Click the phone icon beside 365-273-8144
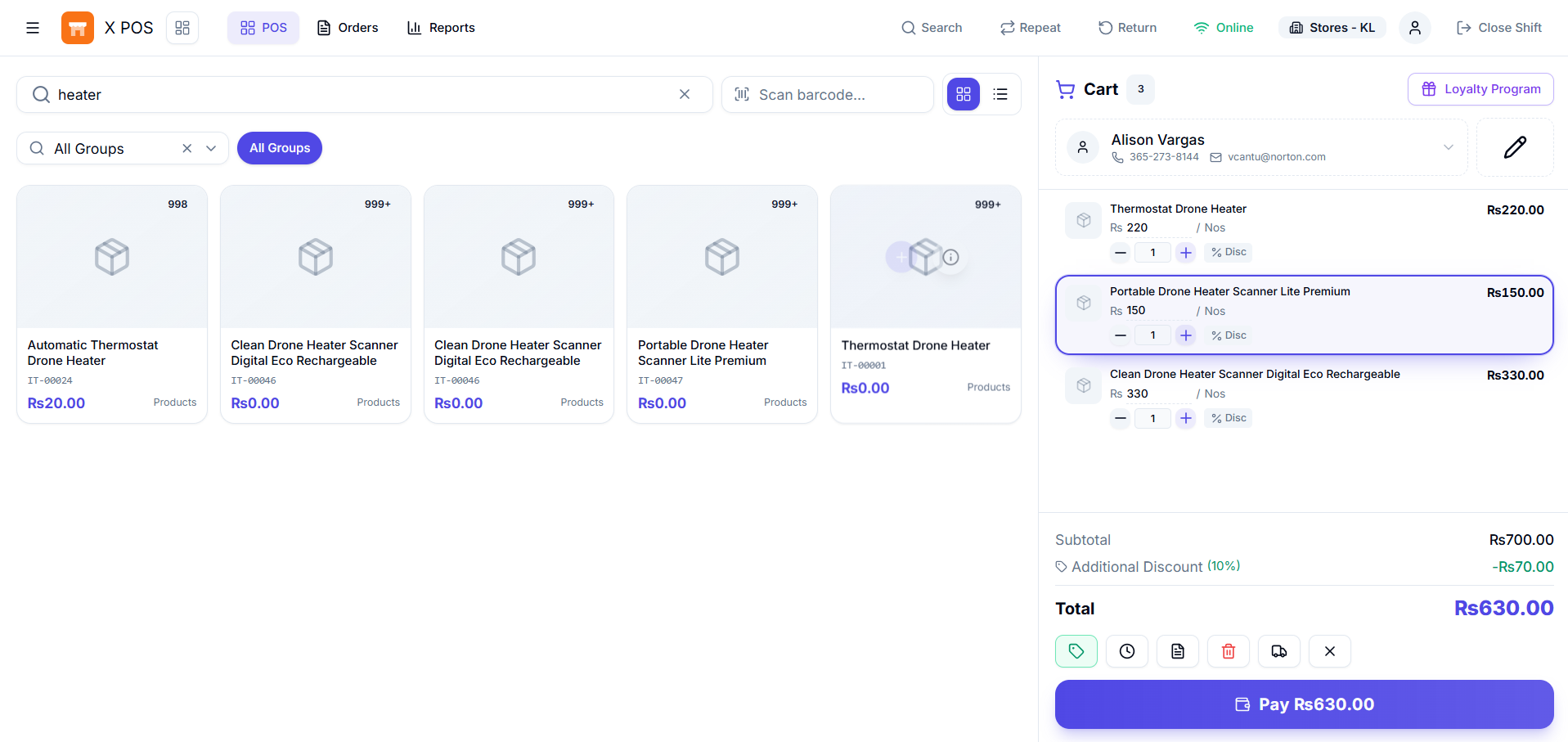This screenshot has height=742, width=1568. pyautogui.click(x=1117, y=158)
